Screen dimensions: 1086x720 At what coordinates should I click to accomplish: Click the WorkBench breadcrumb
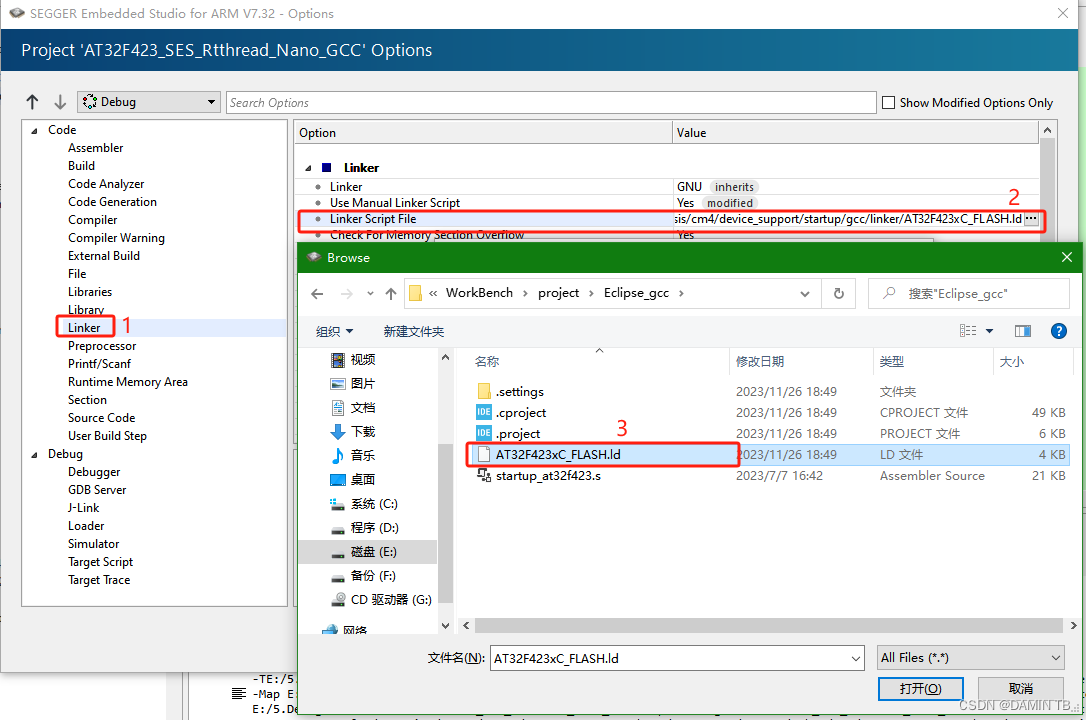[x=479, y=293]
